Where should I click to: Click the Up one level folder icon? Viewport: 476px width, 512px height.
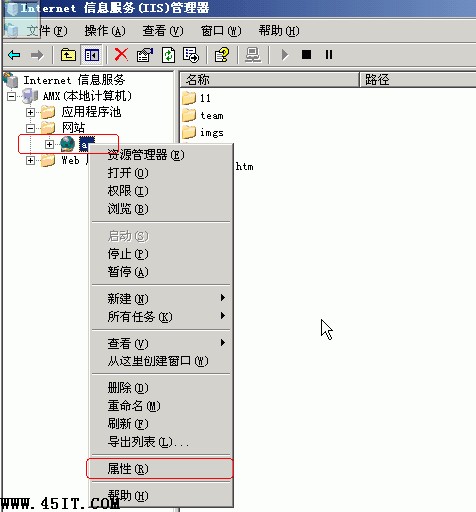pos(68,55)
